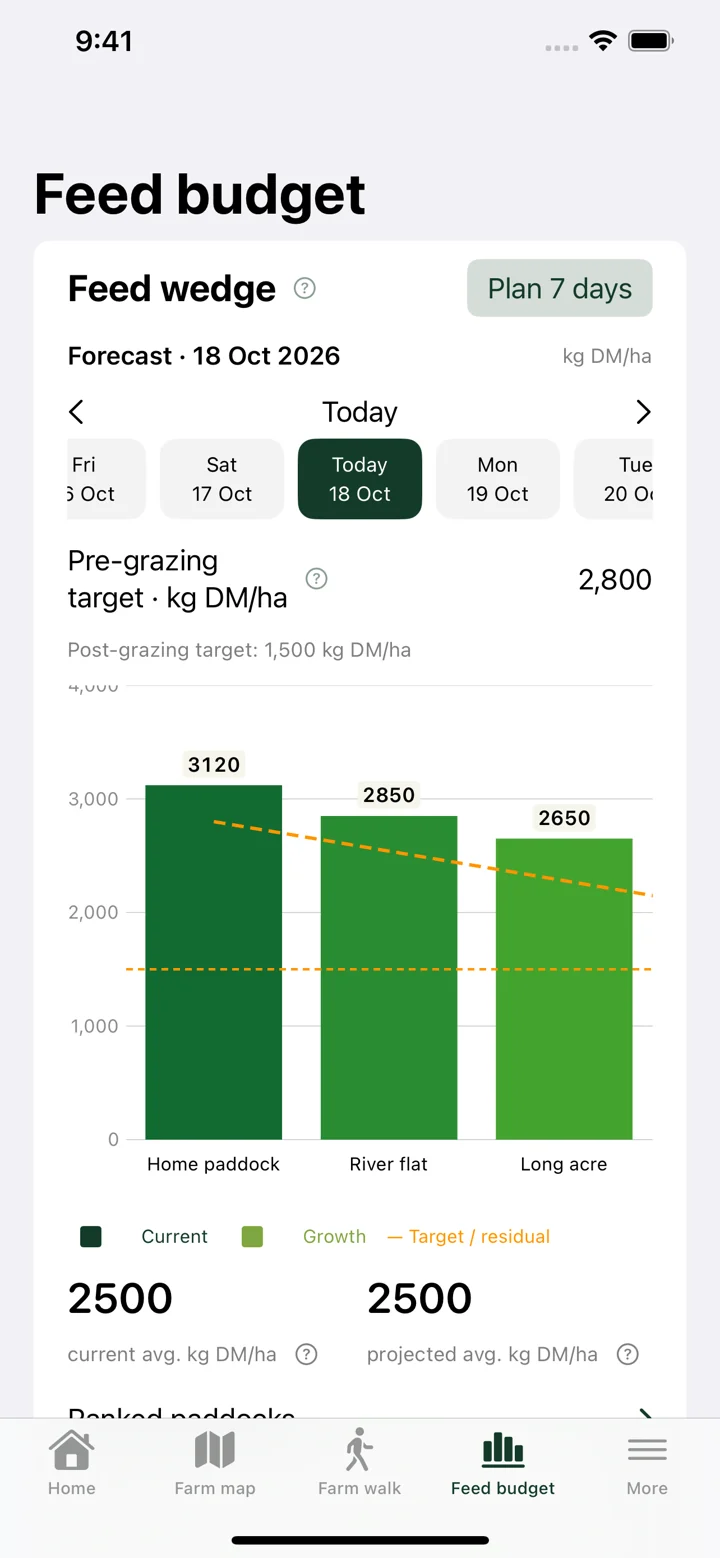Open the Home tab house icon

(72, 1450)
